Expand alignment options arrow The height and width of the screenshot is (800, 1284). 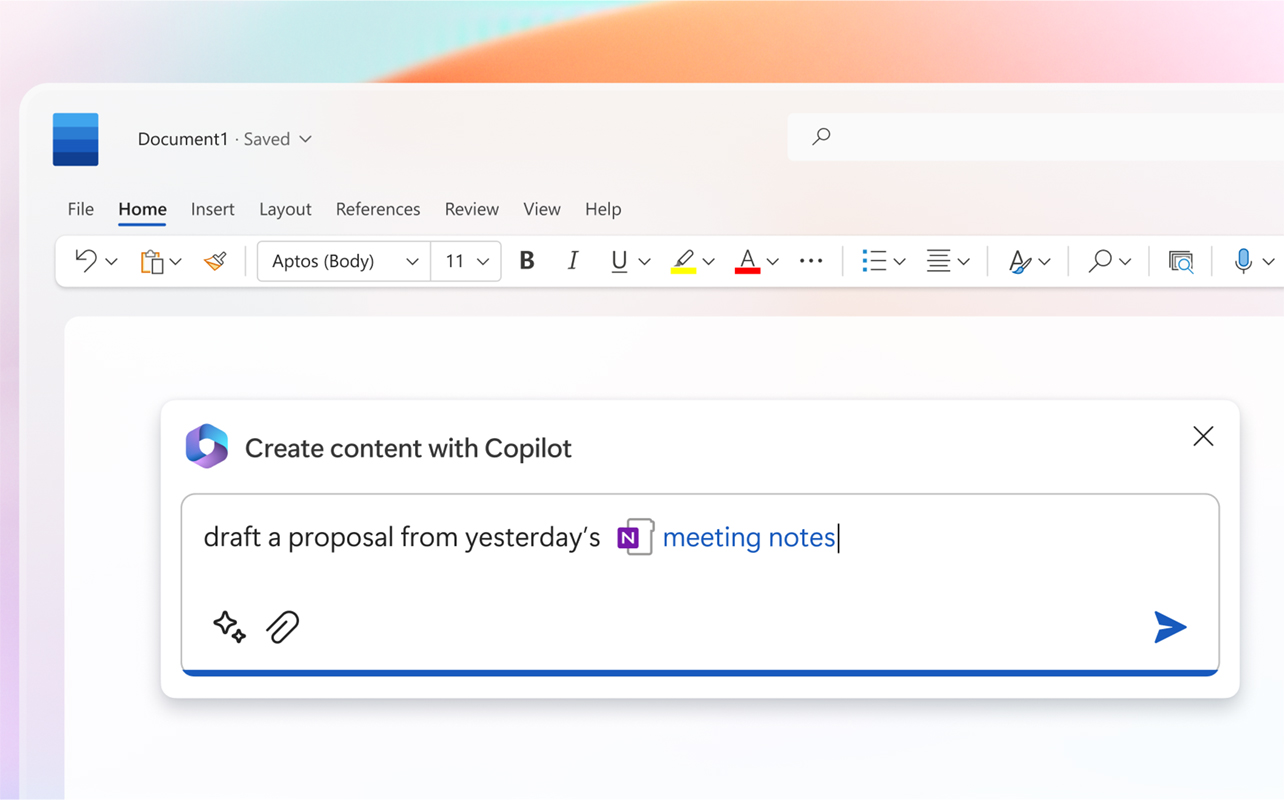pos(963,262)
